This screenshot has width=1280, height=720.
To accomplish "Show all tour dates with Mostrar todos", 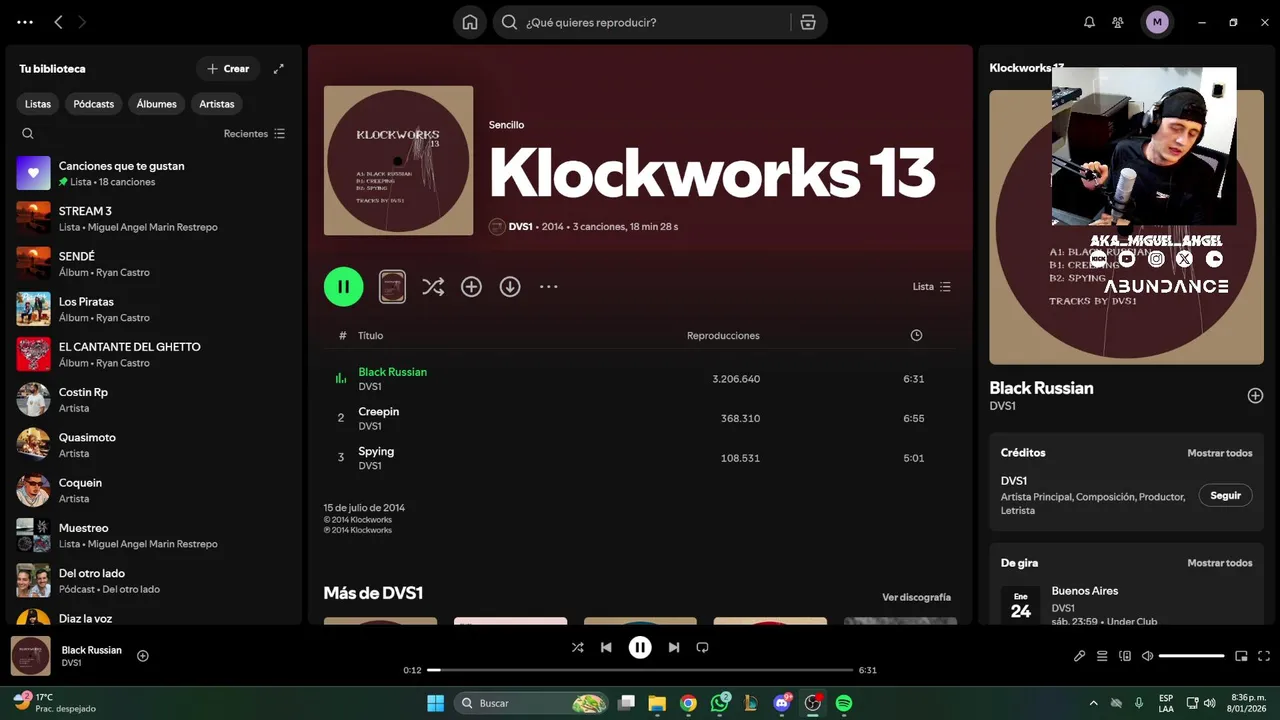I will [x=1219, y=563].
